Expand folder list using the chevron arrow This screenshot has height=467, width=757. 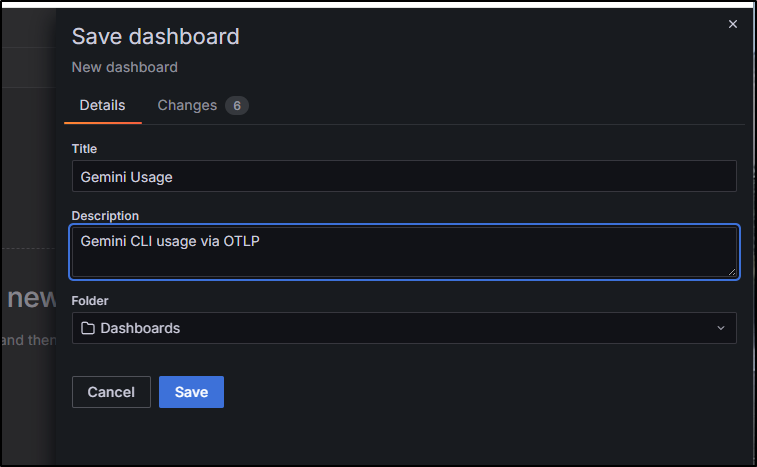[x=721, y=328]
